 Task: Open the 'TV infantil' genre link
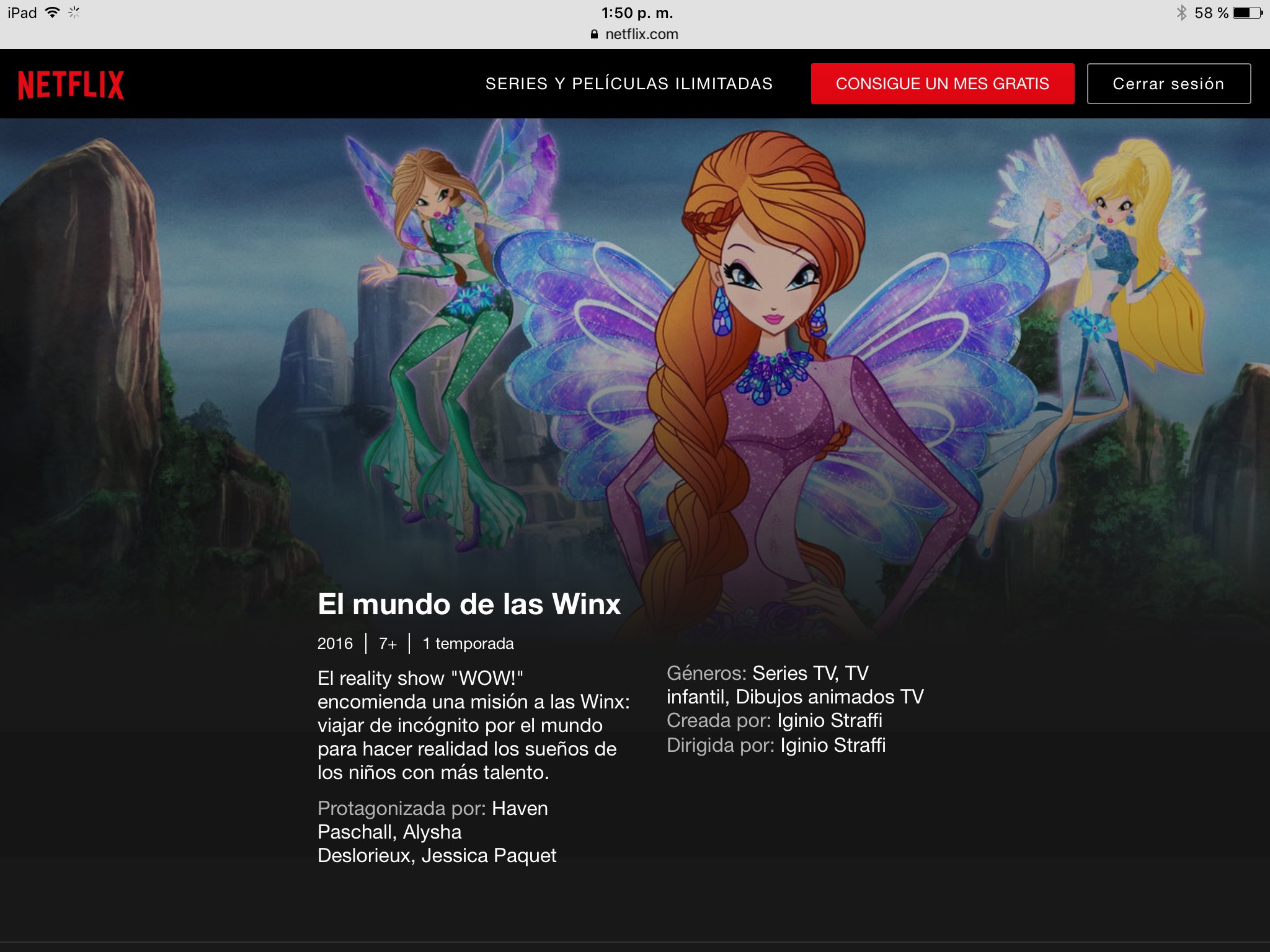[x=696, y=697]
